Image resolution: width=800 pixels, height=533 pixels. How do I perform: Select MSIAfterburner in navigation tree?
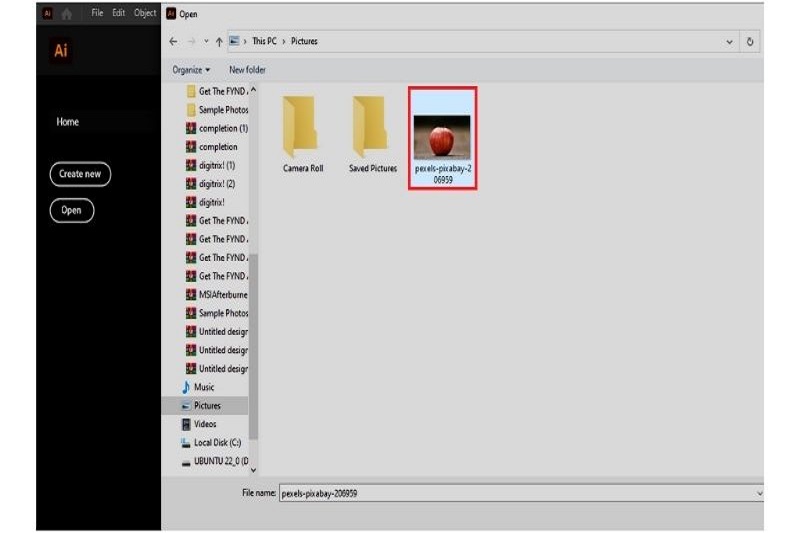click(217, 295)
